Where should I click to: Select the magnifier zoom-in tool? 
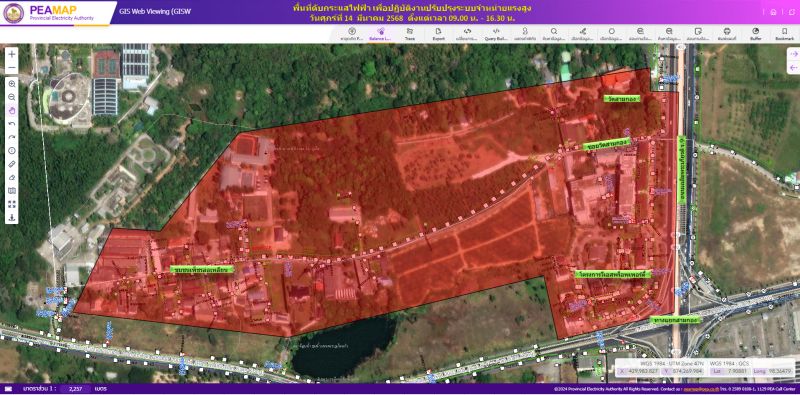tap(12, 84)
